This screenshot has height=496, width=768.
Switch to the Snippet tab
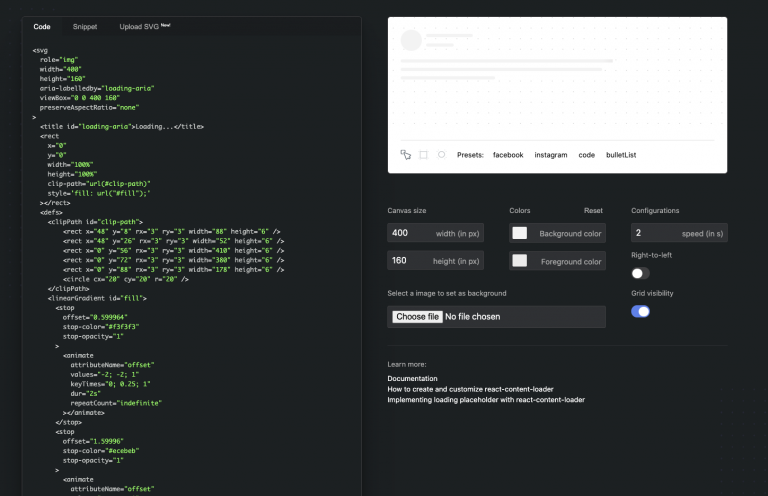point(85,26)
